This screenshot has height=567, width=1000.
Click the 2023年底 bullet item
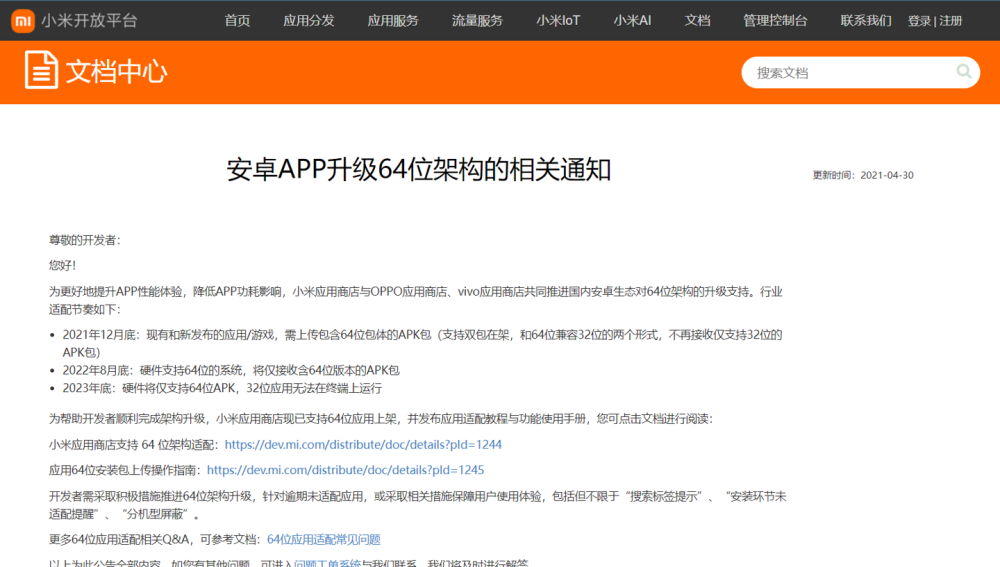222,388
